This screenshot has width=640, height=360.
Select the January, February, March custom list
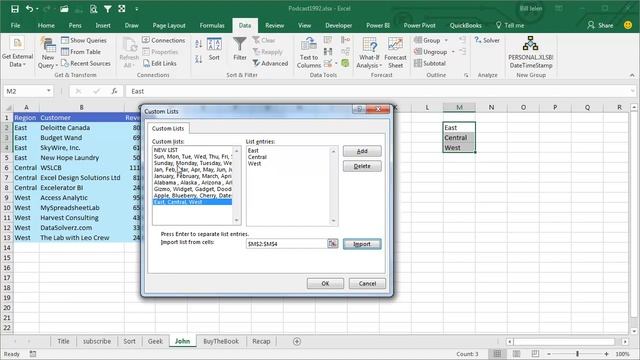[x=192, y=176]
